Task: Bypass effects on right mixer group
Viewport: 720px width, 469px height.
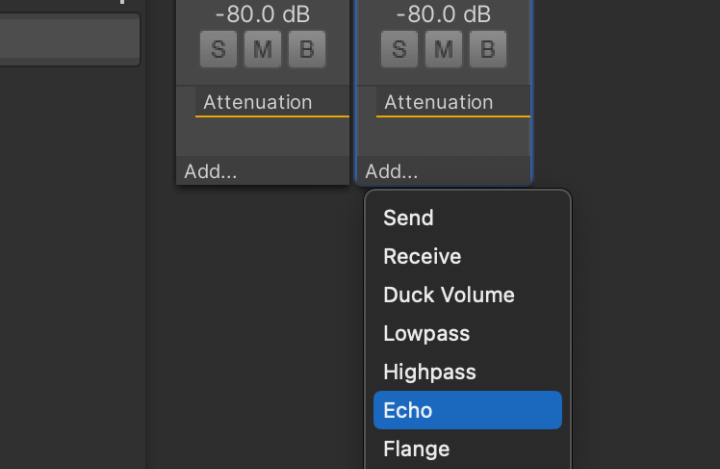Action: tap(488, 49)
